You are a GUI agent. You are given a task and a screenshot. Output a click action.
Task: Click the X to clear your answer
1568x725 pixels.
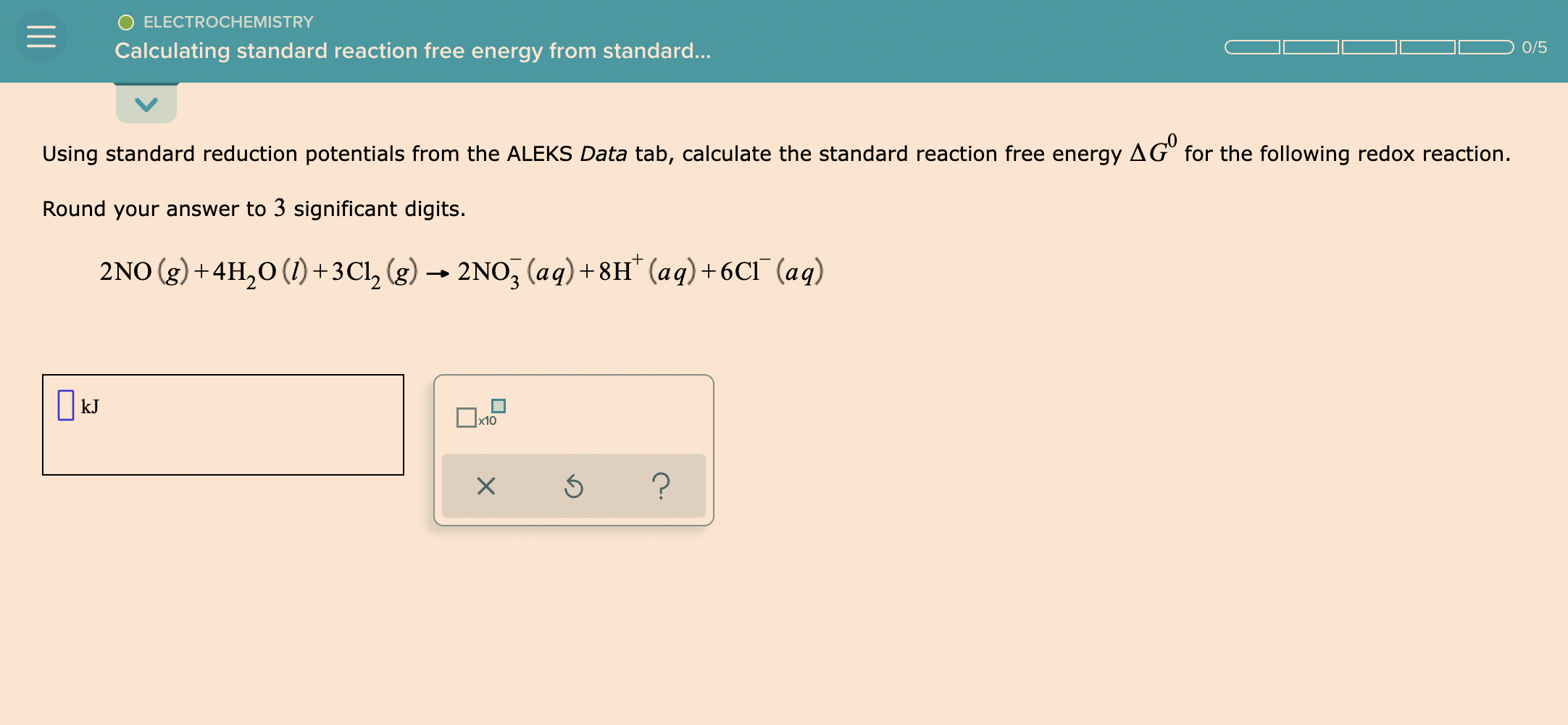tap(485, 486)
